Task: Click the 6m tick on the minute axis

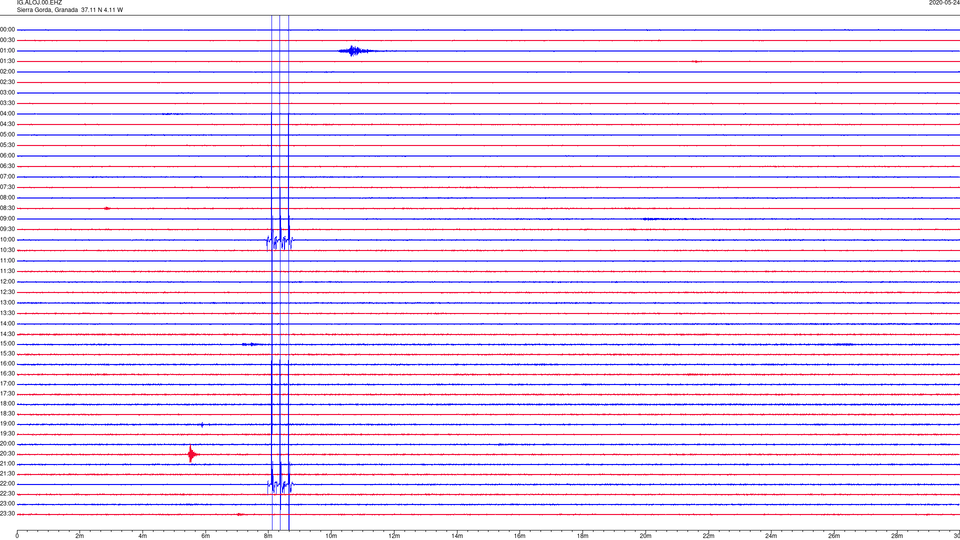Action: click(205, 536)
